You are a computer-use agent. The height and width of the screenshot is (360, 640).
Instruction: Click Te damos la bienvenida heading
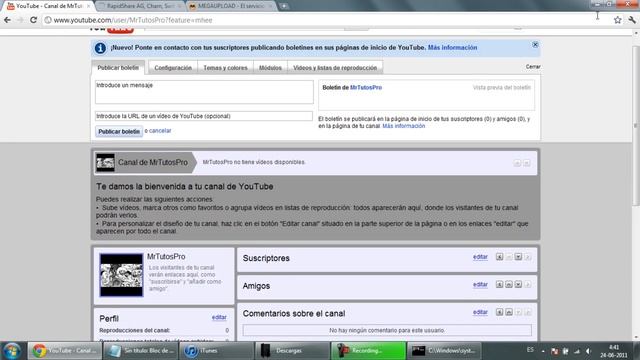(x=184, y=187)
